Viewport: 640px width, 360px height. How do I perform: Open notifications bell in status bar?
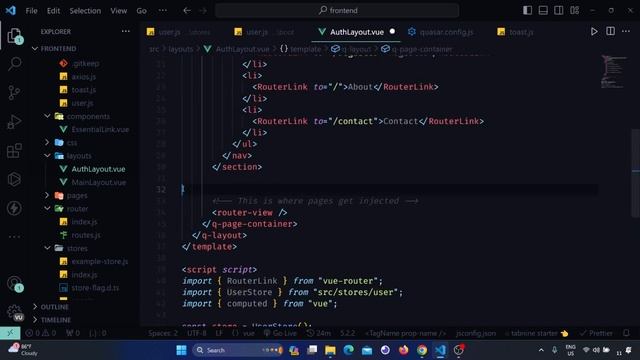(626, 333)
